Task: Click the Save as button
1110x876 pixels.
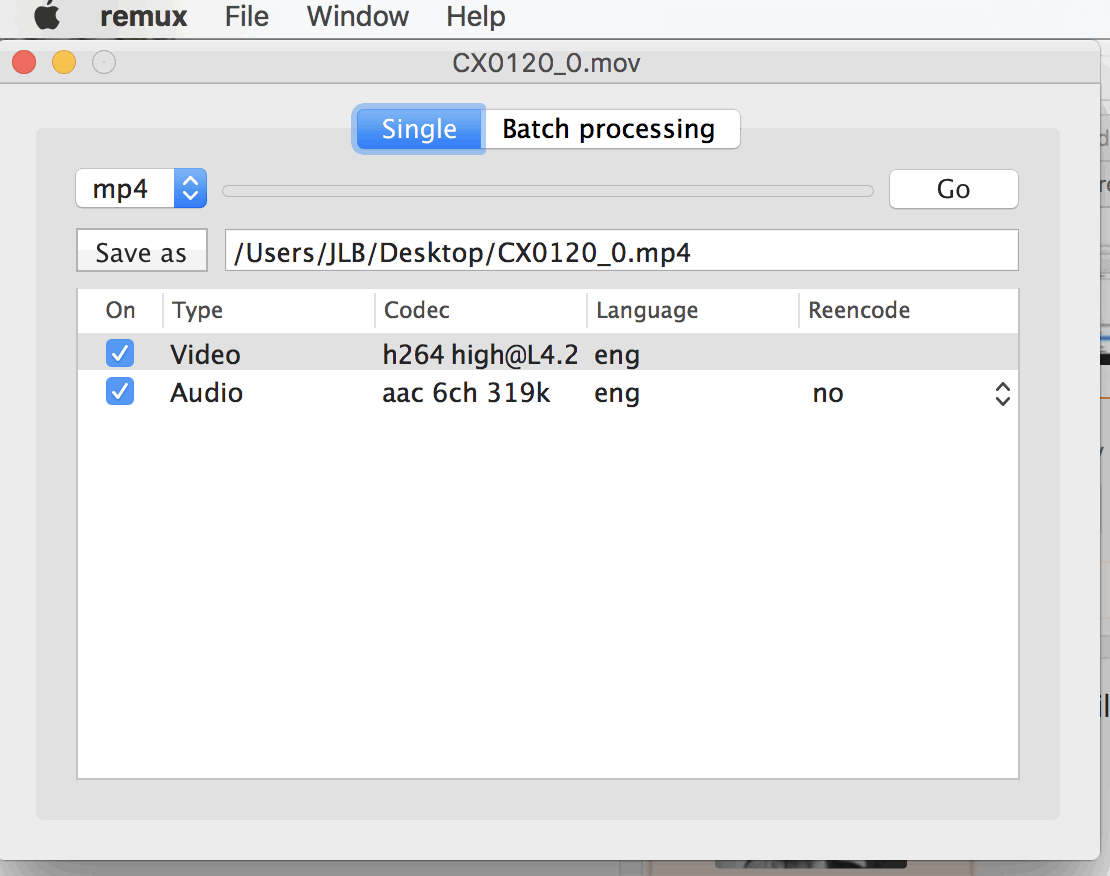Action: click(x=142, y=251)
